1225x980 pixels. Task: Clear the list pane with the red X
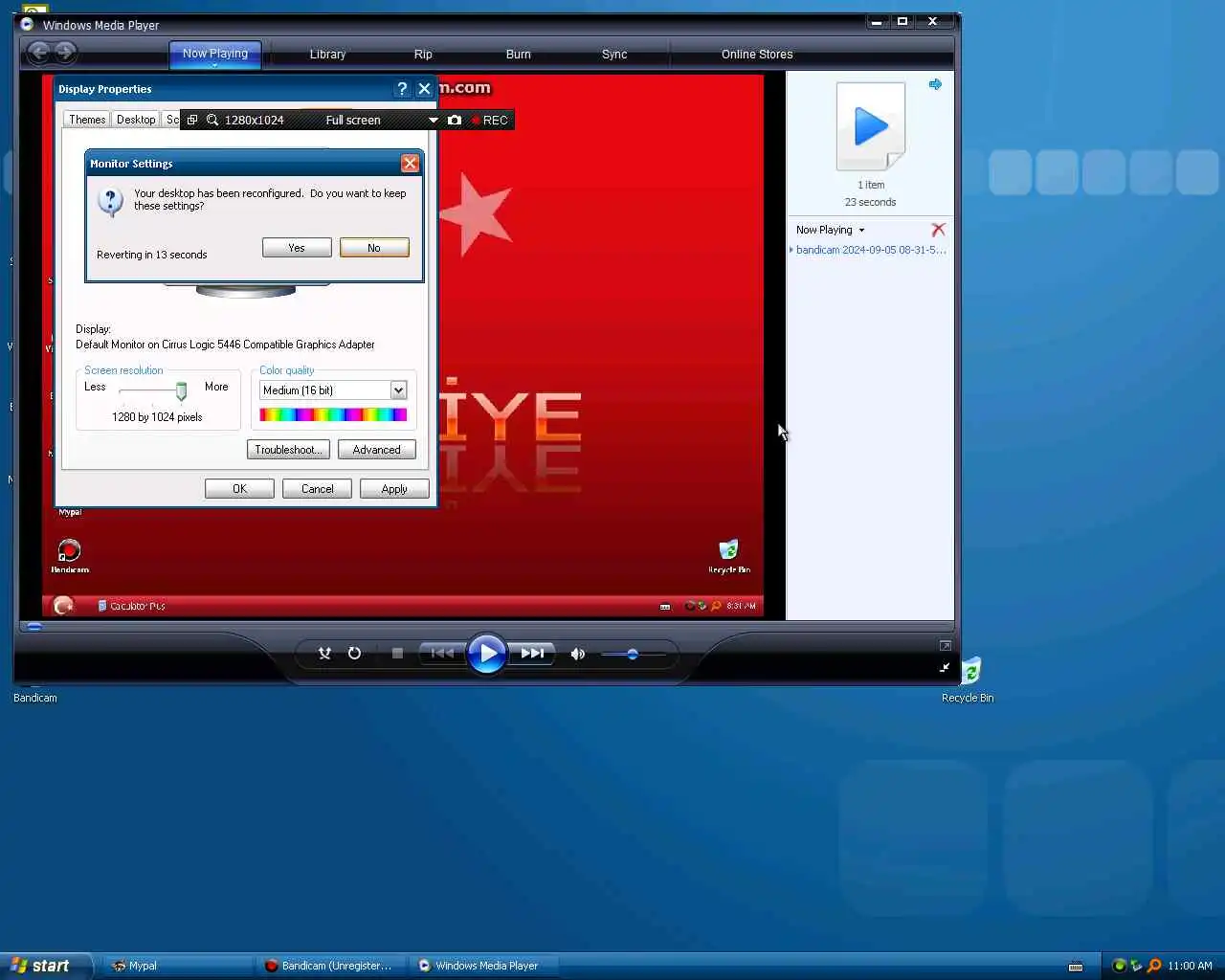click(938, 230)
